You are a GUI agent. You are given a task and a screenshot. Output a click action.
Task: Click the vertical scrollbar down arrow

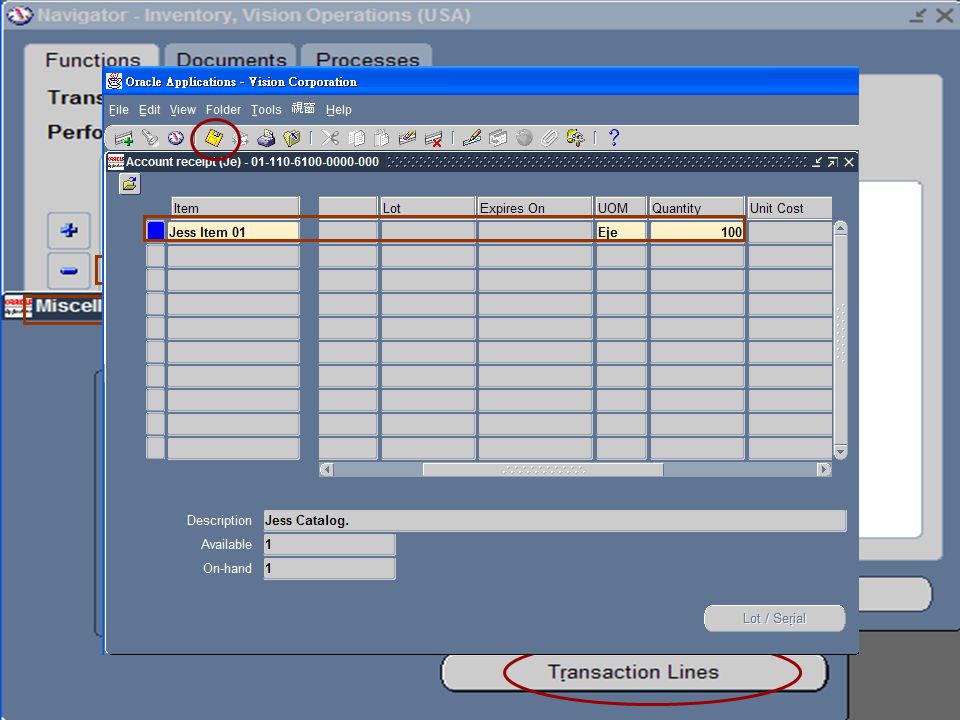tap(841, 452)
